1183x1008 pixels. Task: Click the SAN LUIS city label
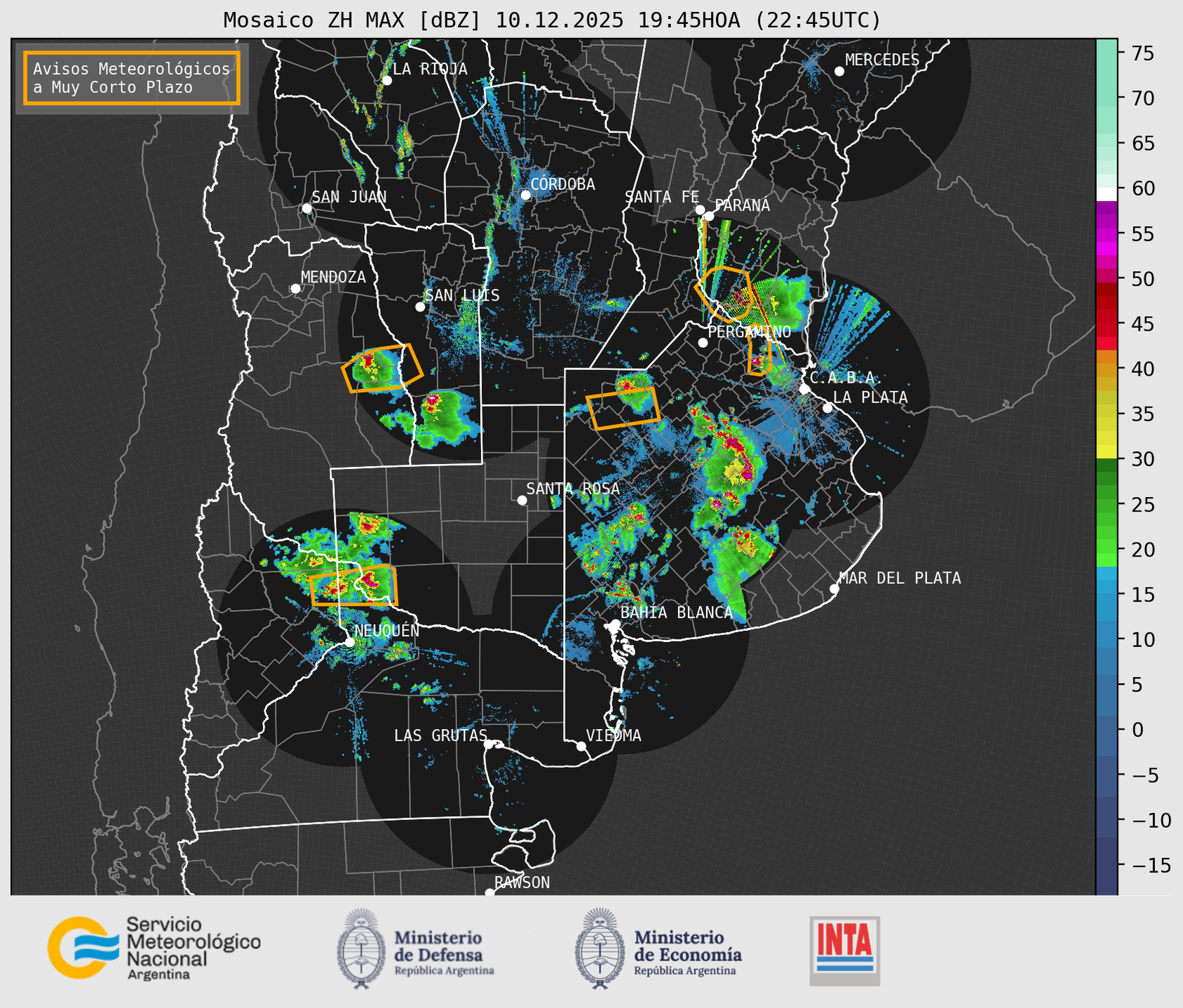pos(463,295)
